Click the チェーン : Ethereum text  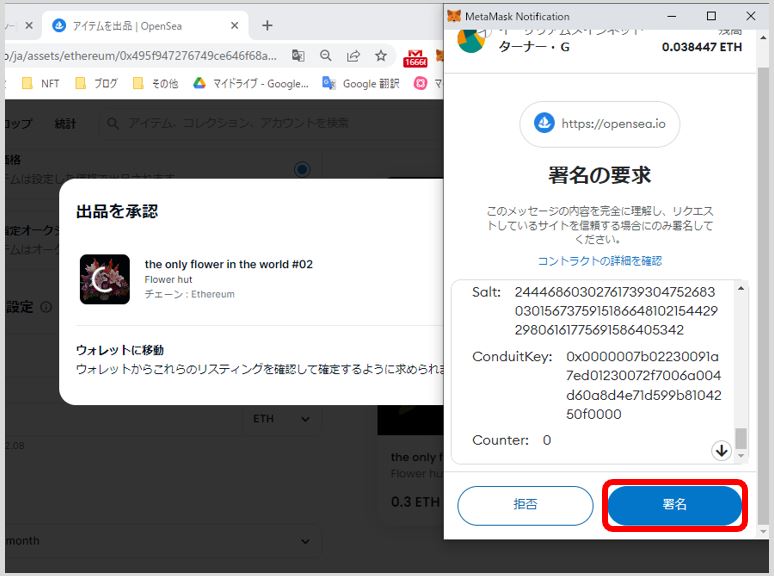click(x=190, y=294)
